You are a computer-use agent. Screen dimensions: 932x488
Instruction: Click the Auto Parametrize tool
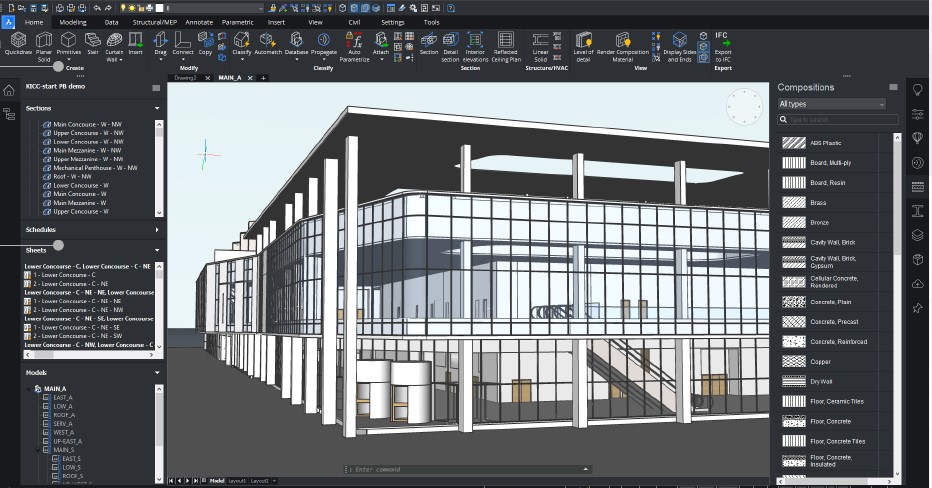click(x=354, y=47)
